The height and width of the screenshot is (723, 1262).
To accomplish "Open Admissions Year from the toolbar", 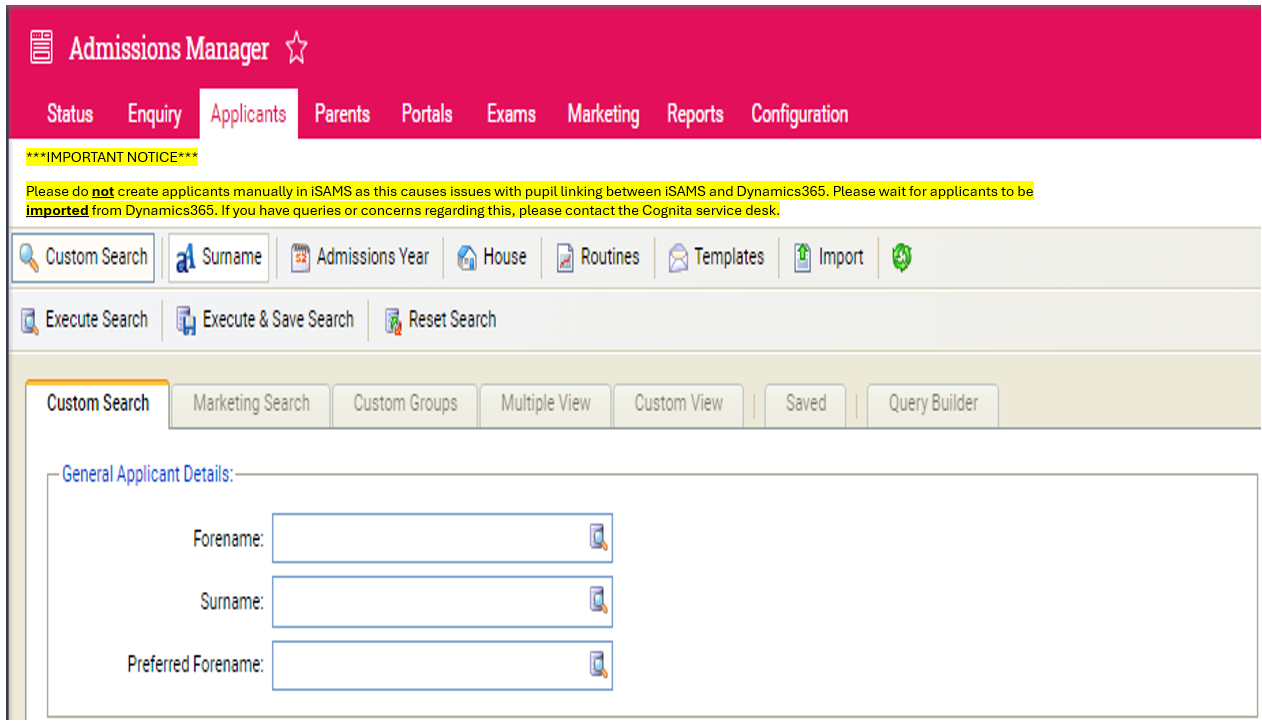I will coord(360,258).
